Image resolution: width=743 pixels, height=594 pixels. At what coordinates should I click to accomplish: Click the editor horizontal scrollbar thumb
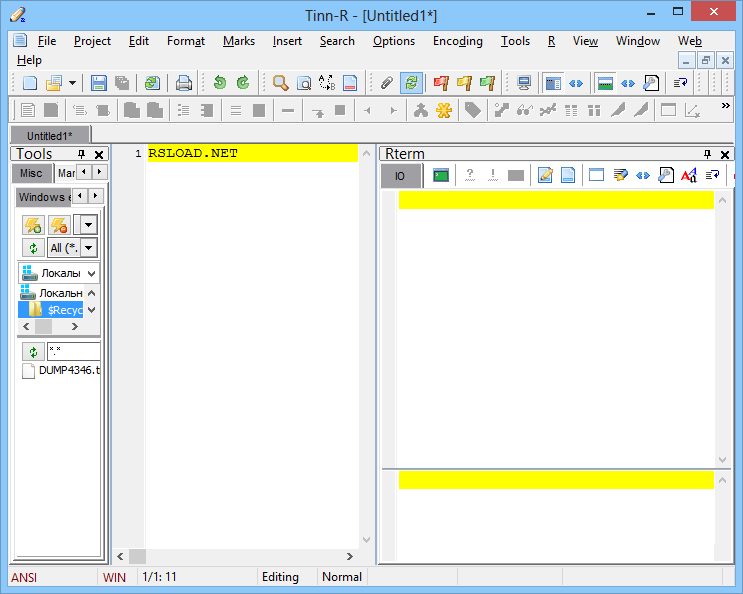tap(137, 556)
